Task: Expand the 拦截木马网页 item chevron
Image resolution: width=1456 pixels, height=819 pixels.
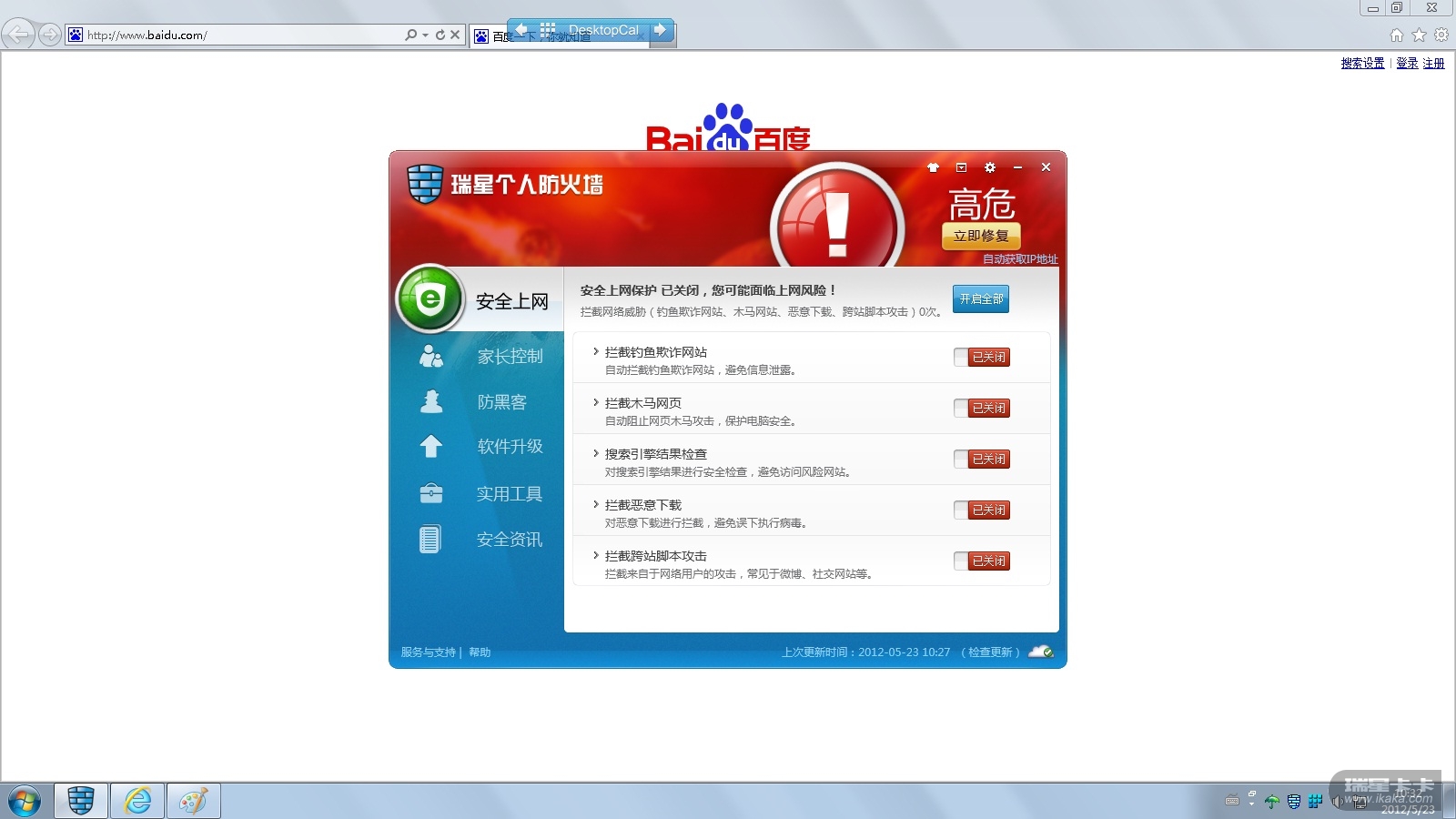Action: pos(595,402)
